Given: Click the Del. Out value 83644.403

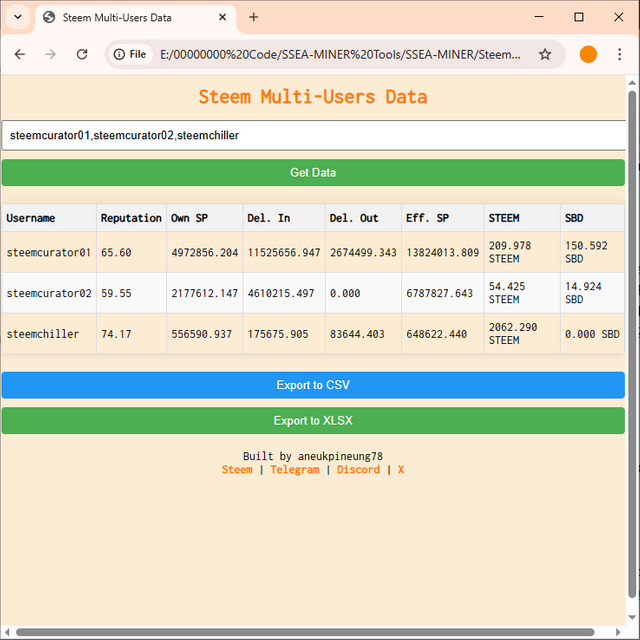Looking at the screenshot, I should 357,334.
